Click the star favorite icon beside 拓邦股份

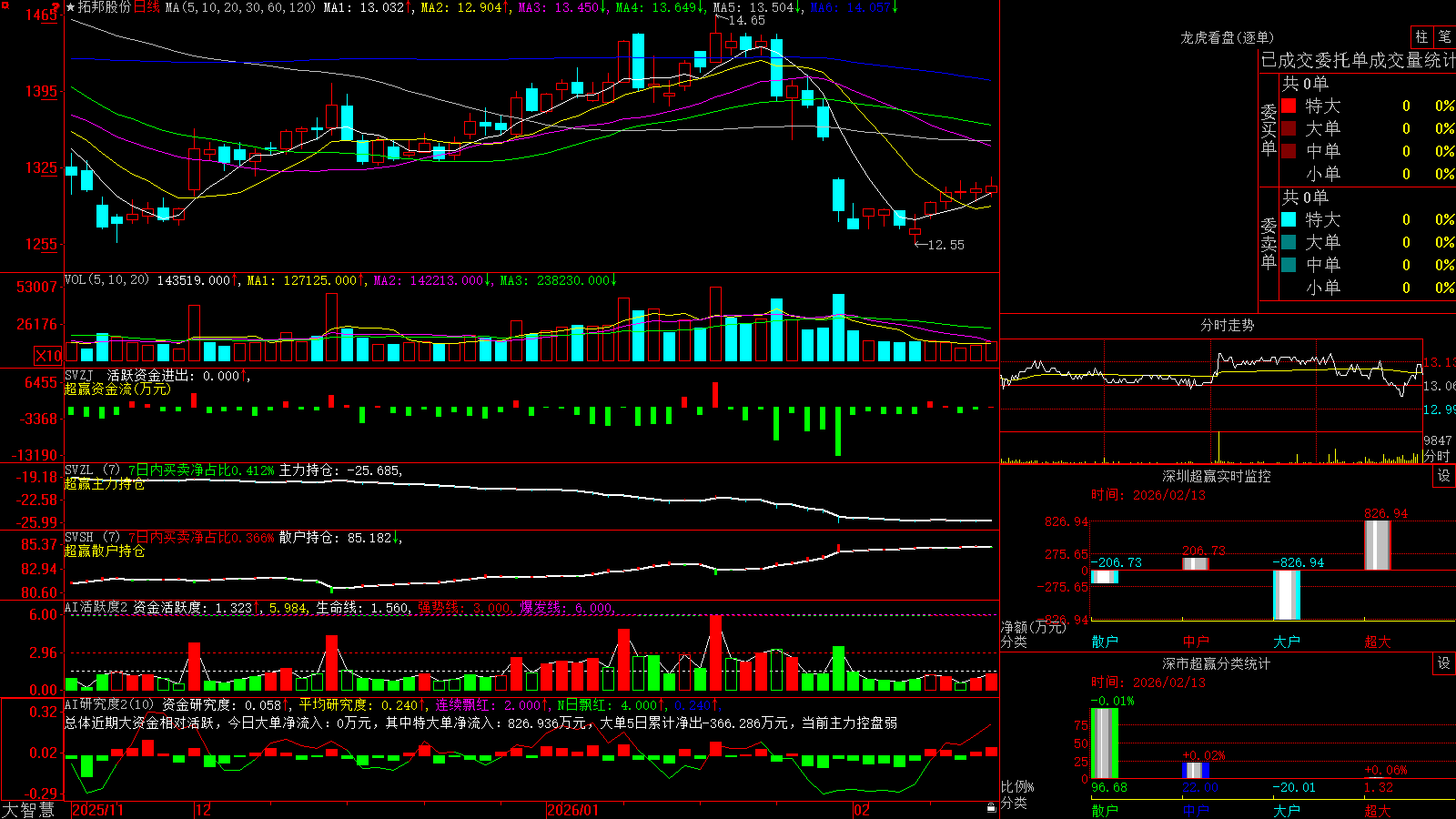[x=71, y=7]
